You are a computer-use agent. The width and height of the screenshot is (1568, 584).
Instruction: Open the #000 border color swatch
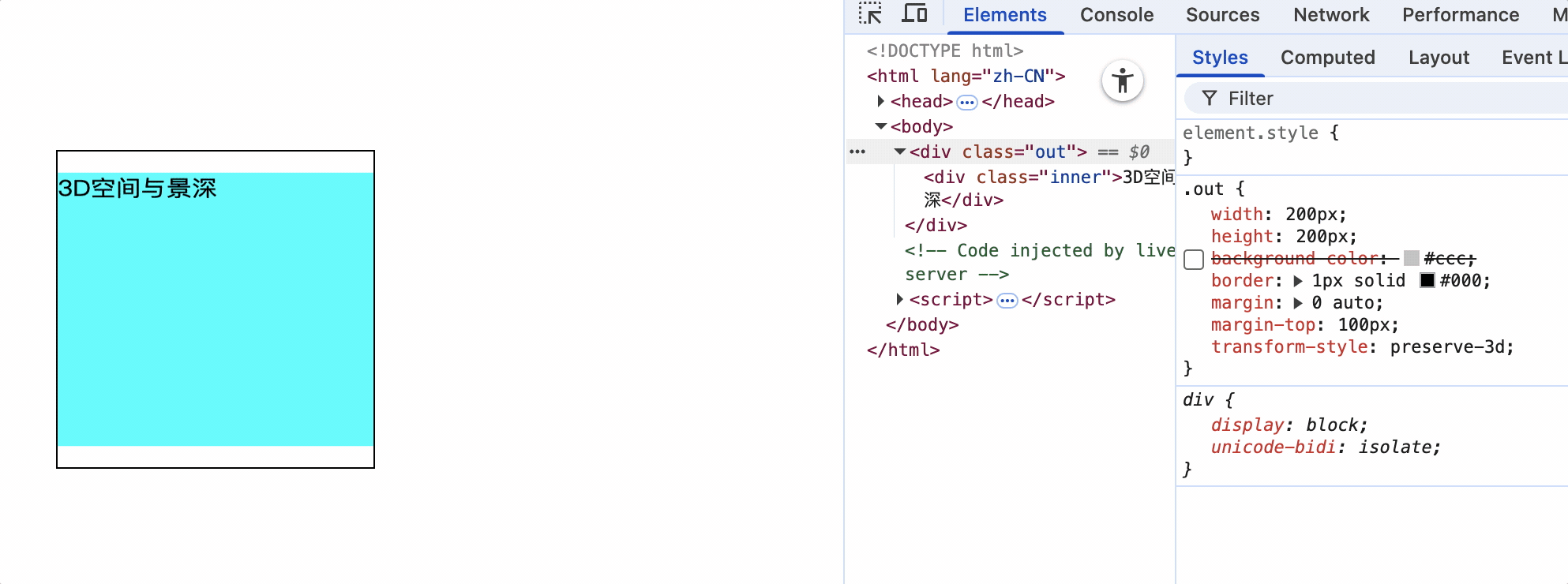point(1427,280)
